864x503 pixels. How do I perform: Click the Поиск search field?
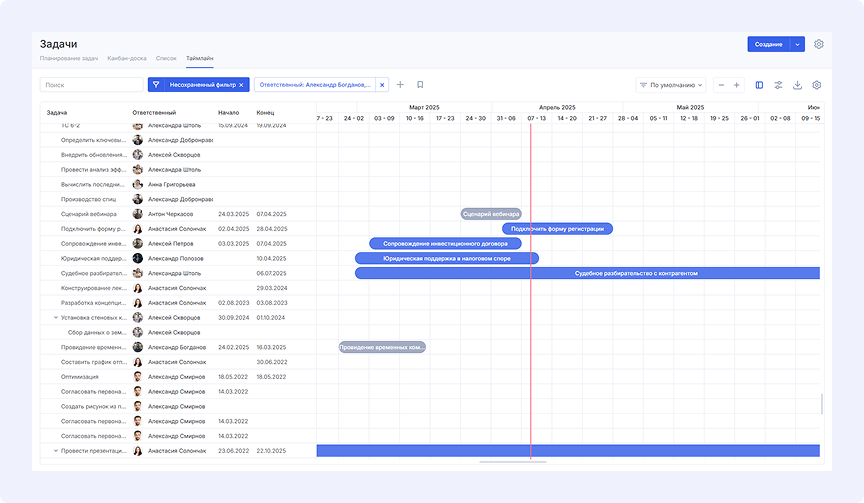point(91,85)
